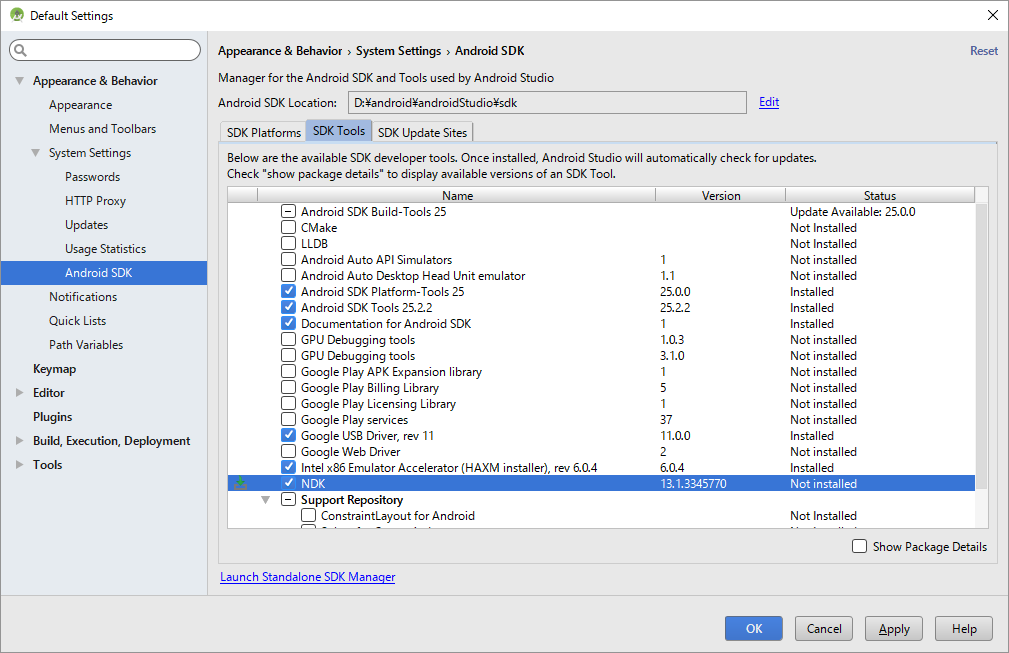Click the NDK download pending icon

(x=240, y=483)
